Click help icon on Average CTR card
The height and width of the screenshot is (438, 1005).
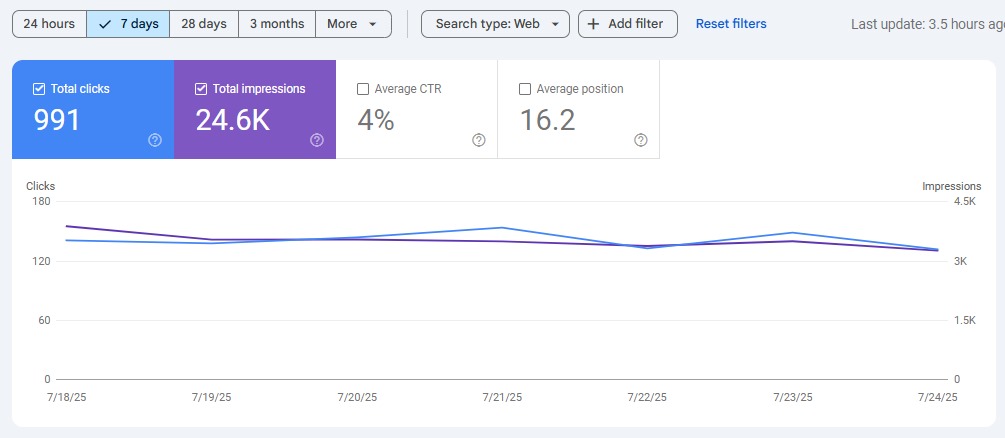479,140
